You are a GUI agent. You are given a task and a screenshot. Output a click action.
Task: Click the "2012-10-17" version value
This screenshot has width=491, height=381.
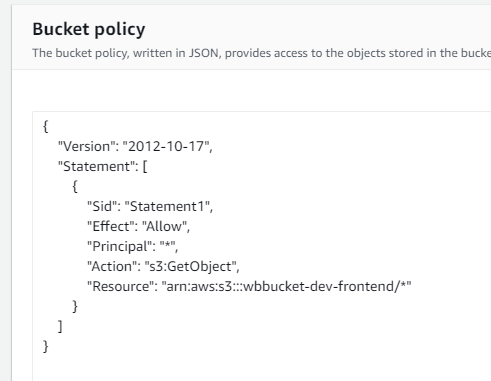(x=166, y=146)
